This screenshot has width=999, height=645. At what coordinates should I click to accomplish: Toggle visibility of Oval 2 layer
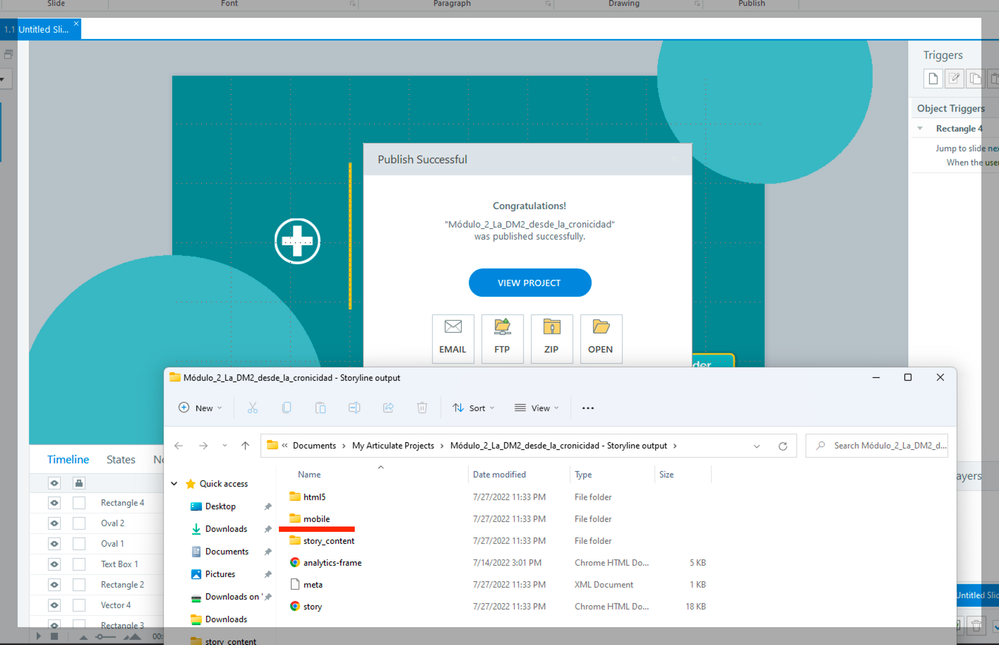point(54,523)
